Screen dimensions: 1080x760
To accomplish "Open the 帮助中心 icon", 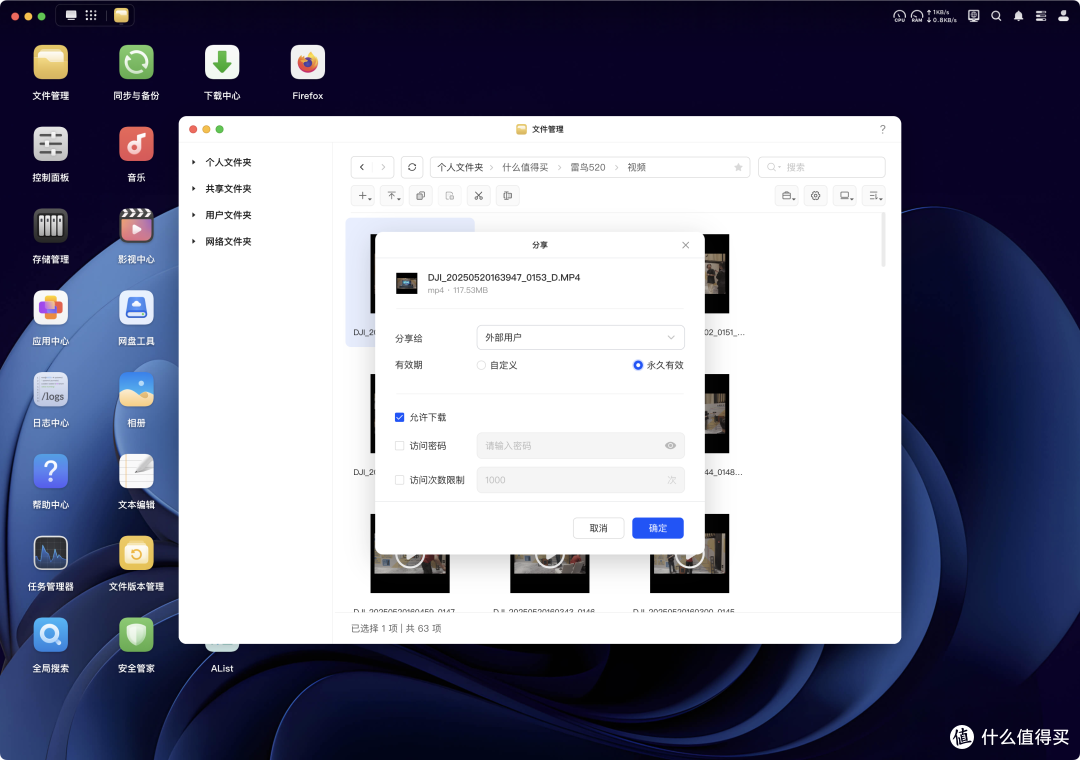I will pos(50,471).
